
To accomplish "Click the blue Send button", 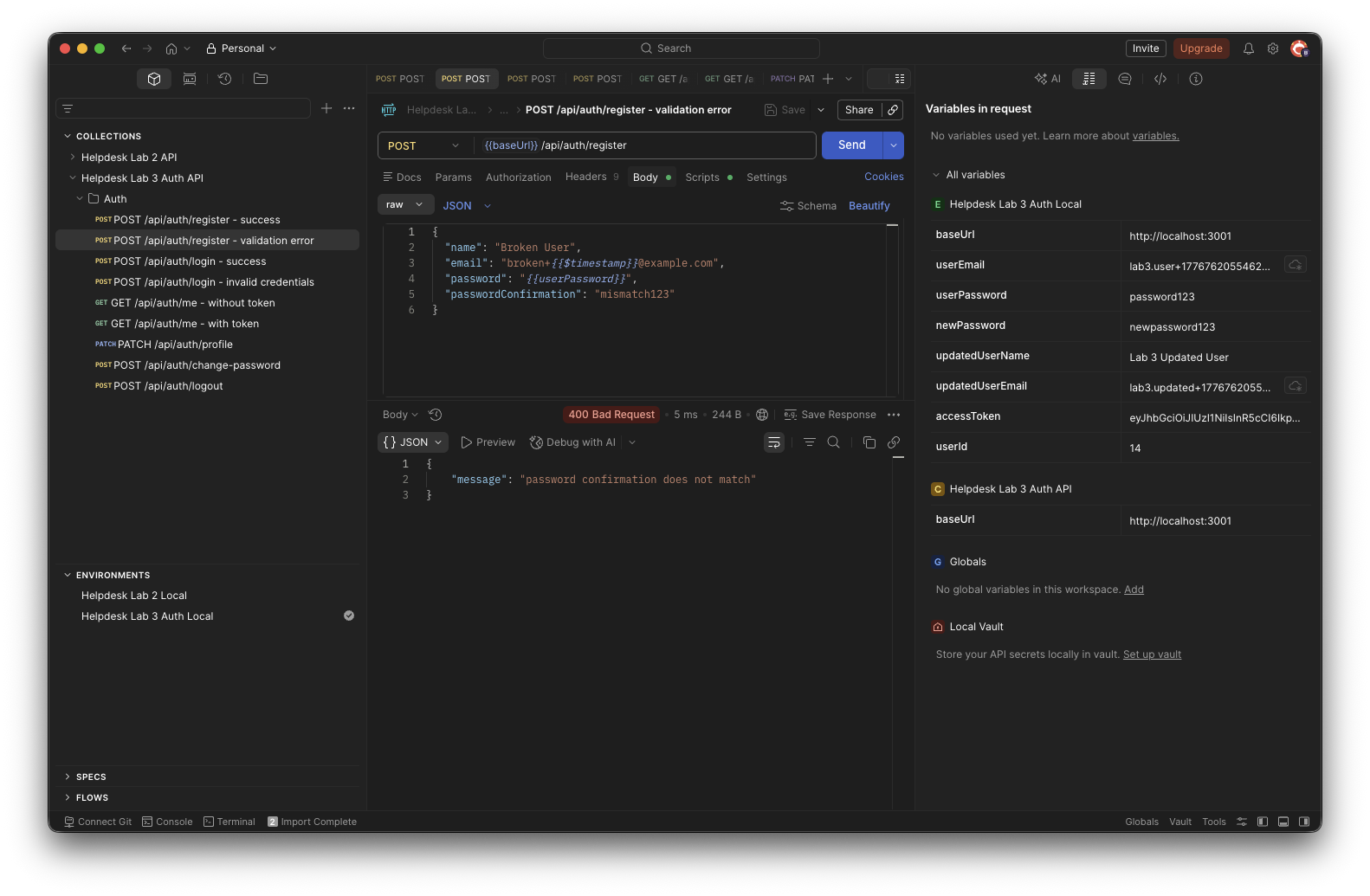I will pos(852,145).
